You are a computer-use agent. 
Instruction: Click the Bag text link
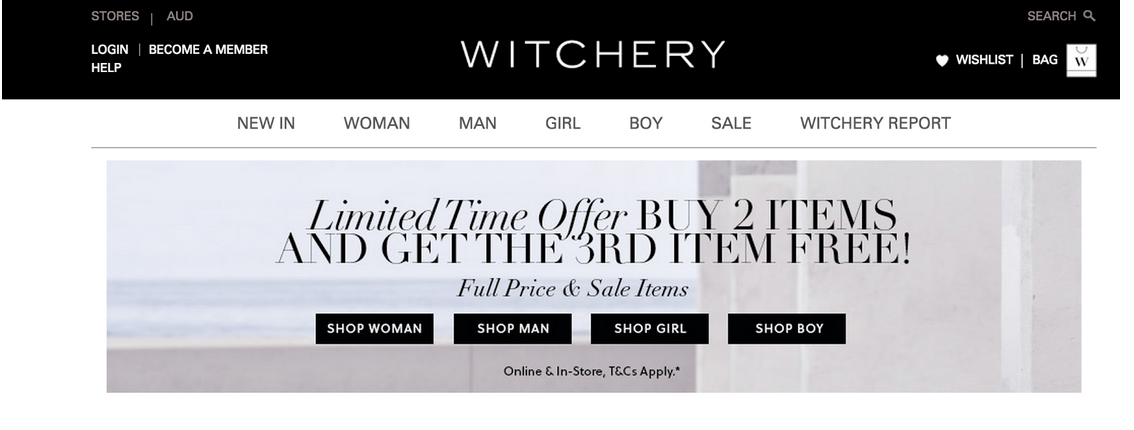pyautogui.click(x=1044, y=60)
